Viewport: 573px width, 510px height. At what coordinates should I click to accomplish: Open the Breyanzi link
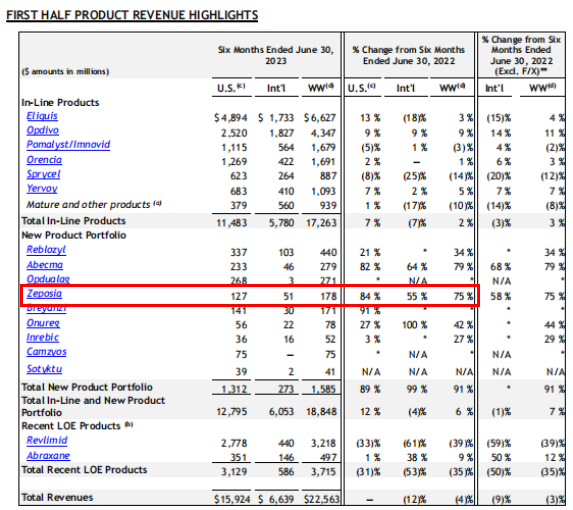point(46,309)
